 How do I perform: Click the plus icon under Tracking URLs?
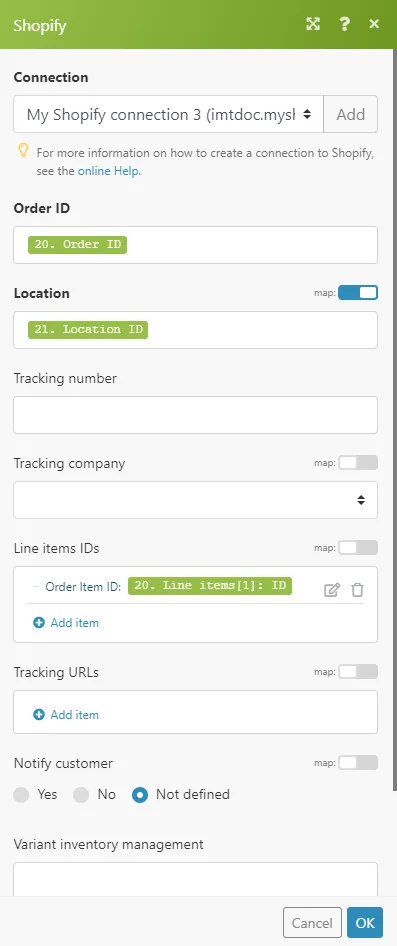39,715
